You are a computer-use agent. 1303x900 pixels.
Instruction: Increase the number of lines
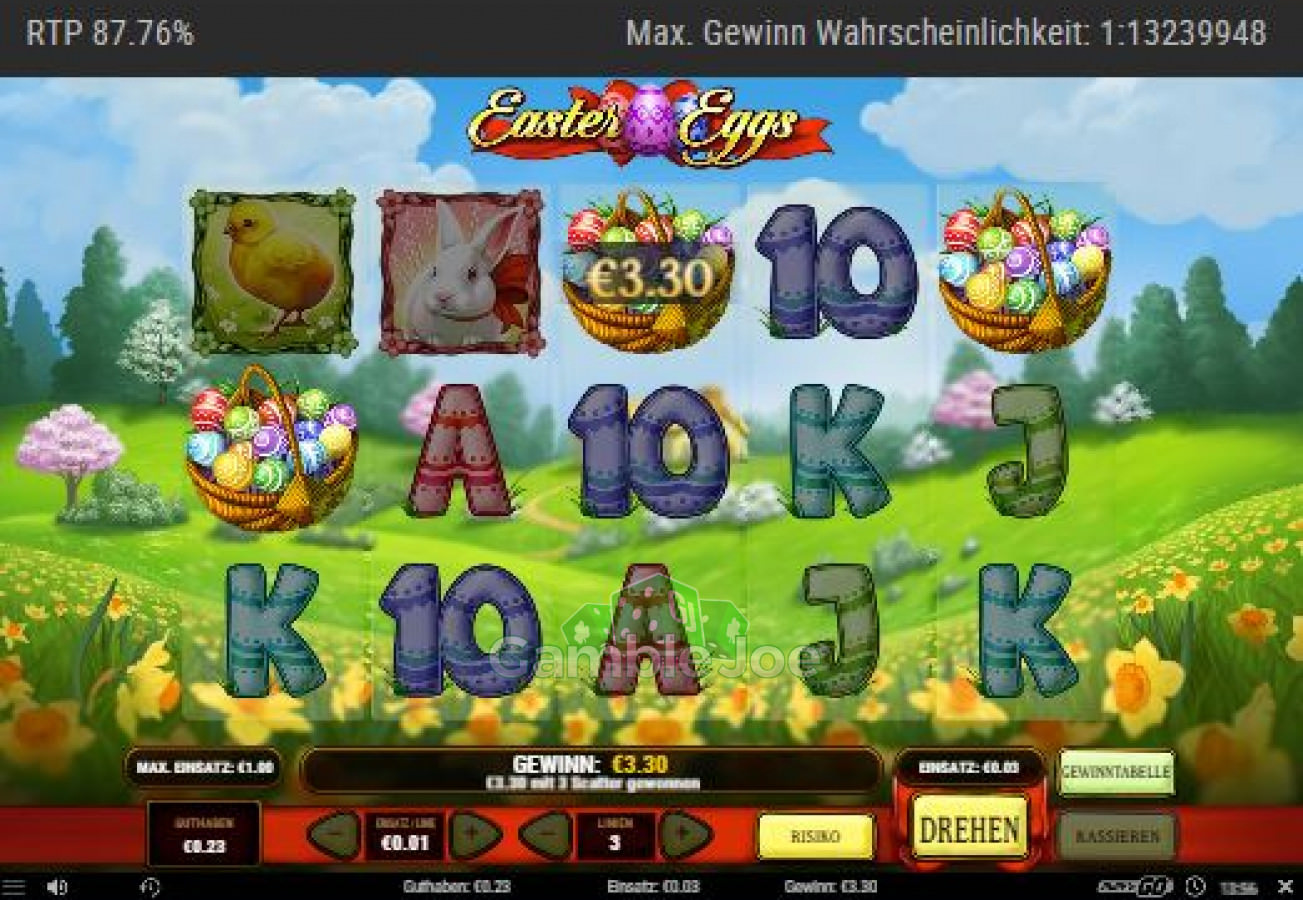(687, 835)
